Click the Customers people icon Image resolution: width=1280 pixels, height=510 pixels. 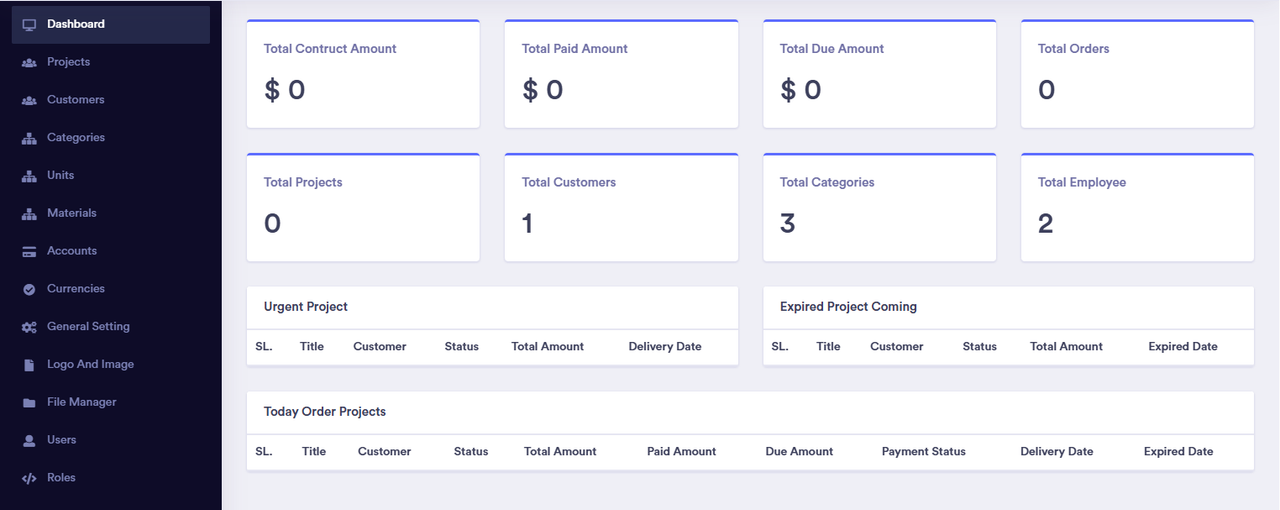coord(29,100)
